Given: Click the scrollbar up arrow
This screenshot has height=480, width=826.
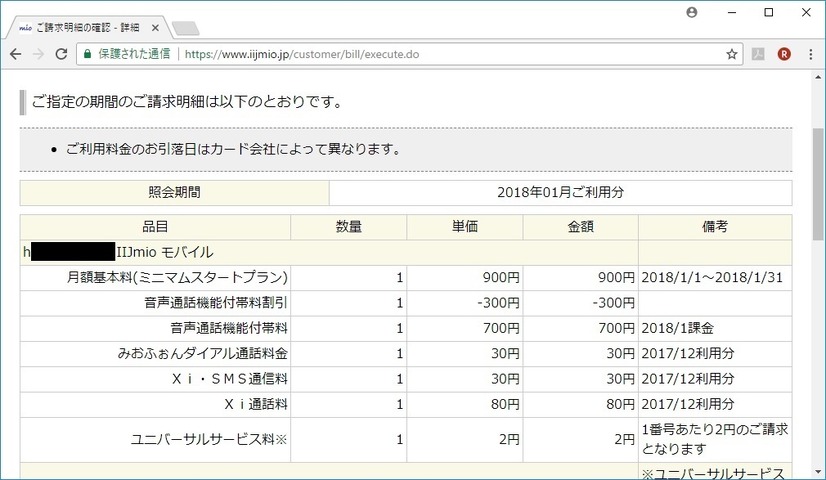Looking at the screenshot, I should point(818,77).
